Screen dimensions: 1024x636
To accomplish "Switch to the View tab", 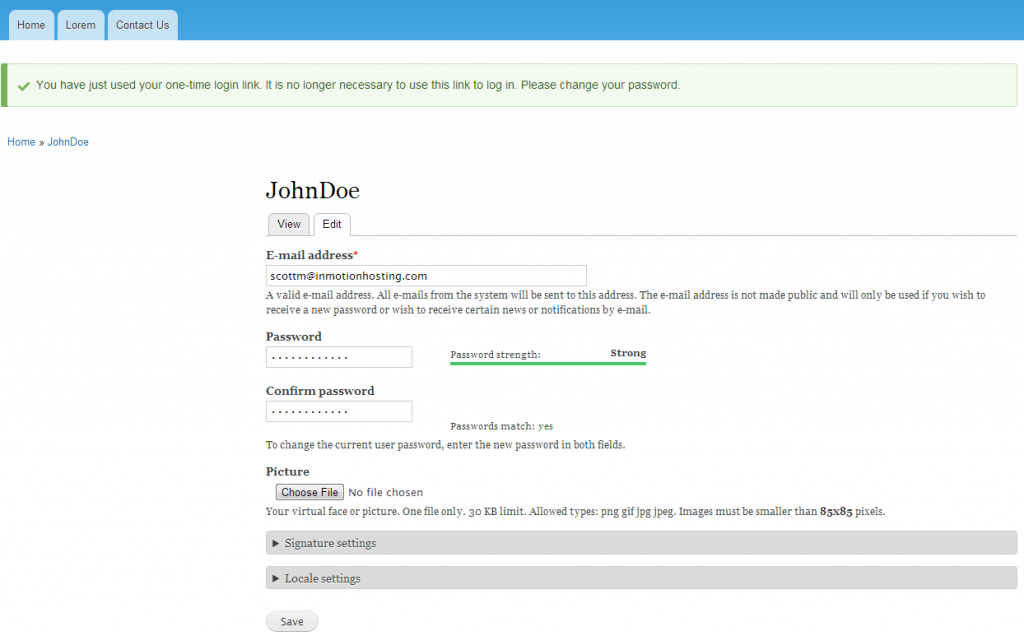I will click(x=289, y=224).
